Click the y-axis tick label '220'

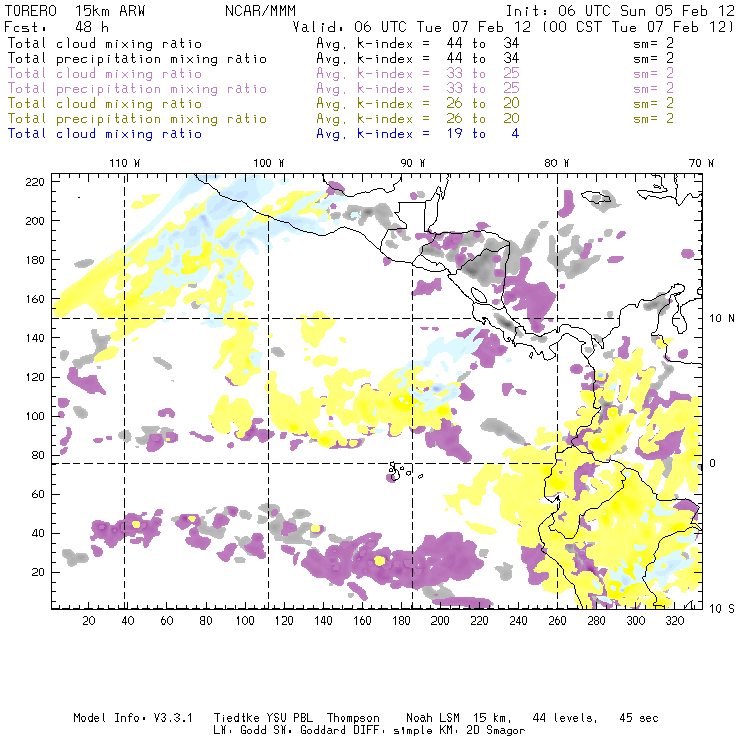(x=35, y=182)
